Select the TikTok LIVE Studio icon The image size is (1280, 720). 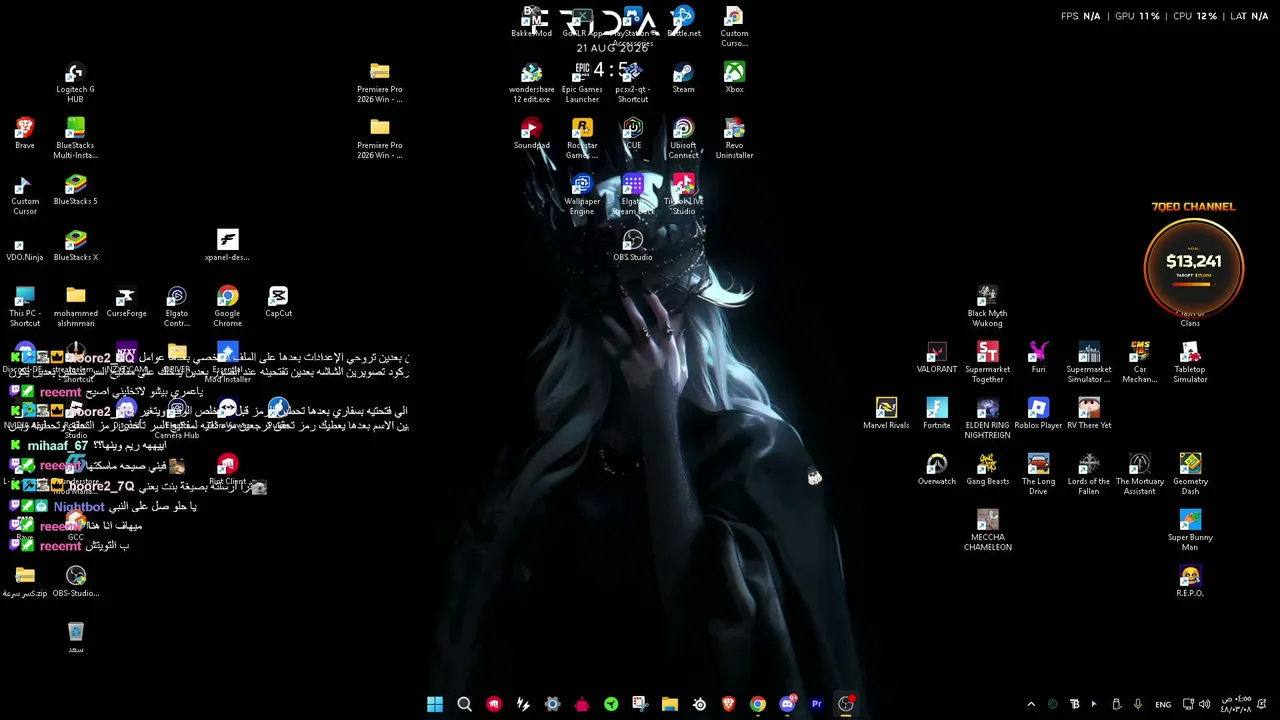click(x=684, y=195)
